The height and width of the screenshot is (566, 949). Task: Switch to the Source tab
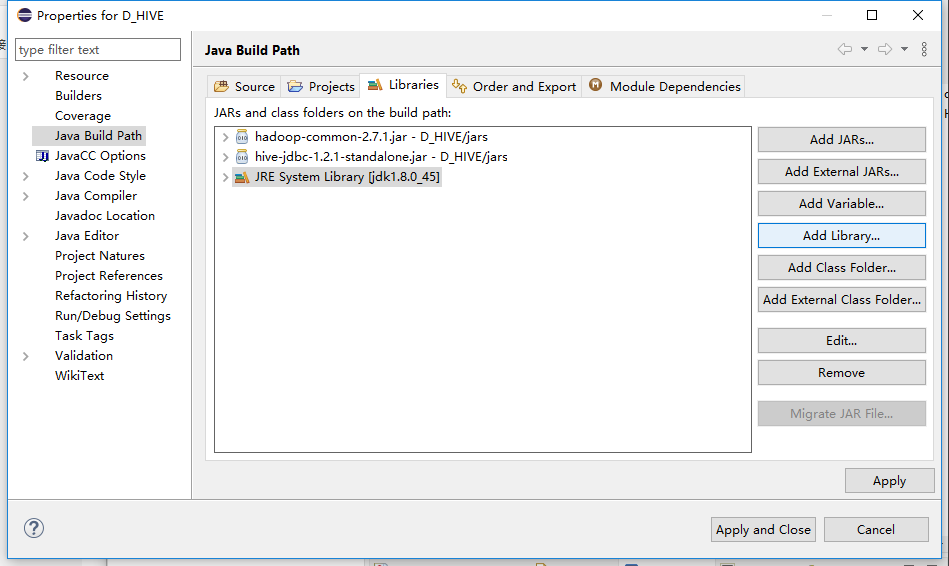[x=245, y=87]
